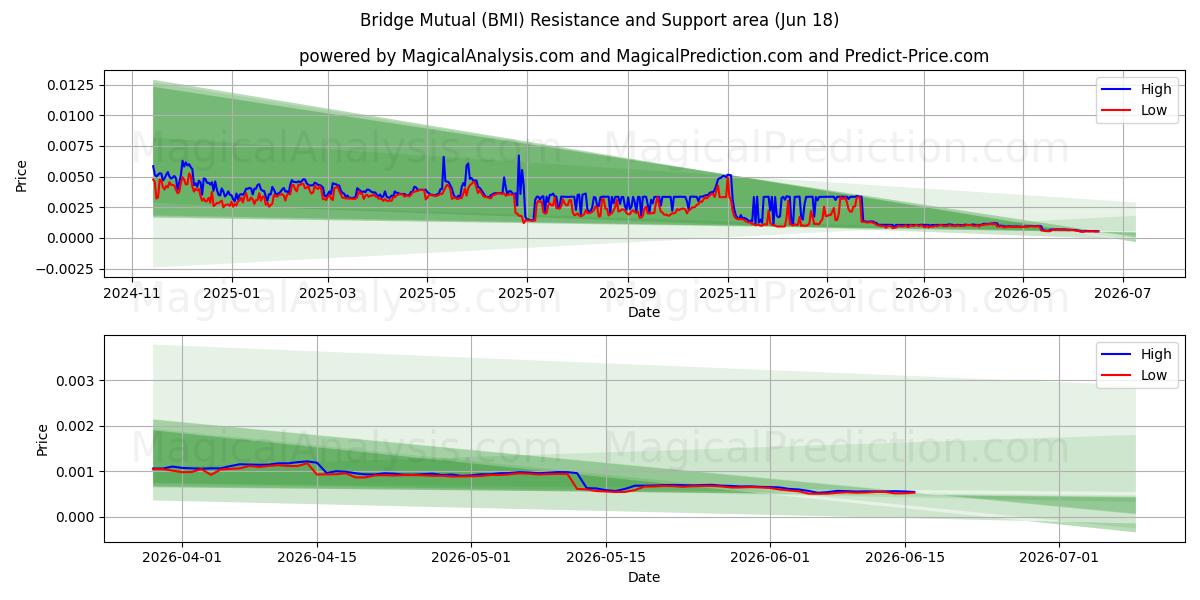The image size is (1200, 600).
Task: Click the '2026-06-01' date tick label
Action: click(770, 557)
